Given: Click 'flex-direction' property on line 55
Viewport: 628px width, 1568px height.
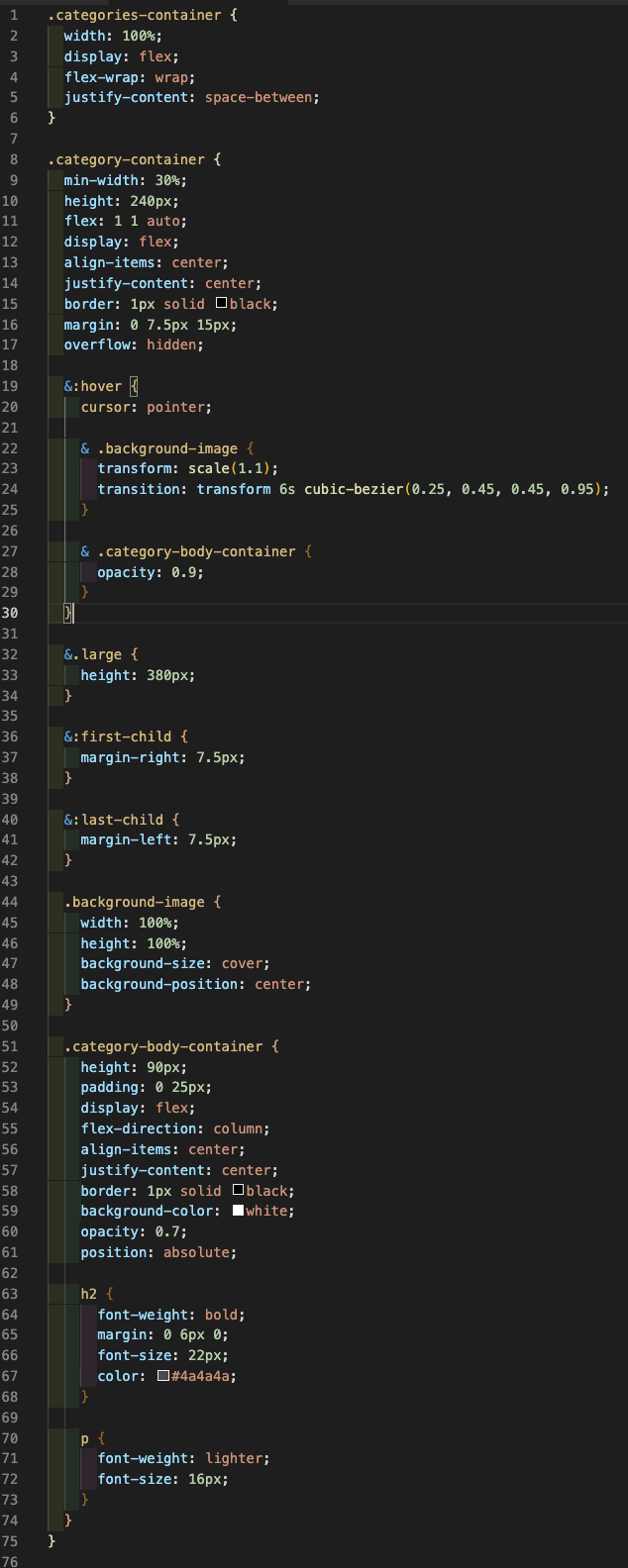Looking at the screenshot, I should [x=139, y=1128].
